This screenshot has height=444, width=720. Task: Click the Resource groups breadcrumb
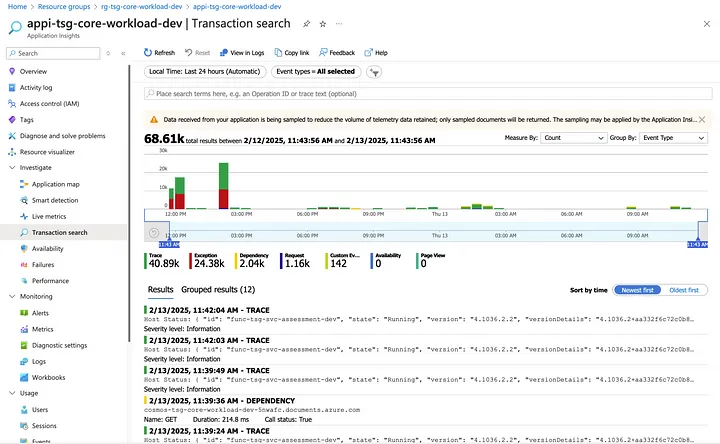click(x=64, y=6)
